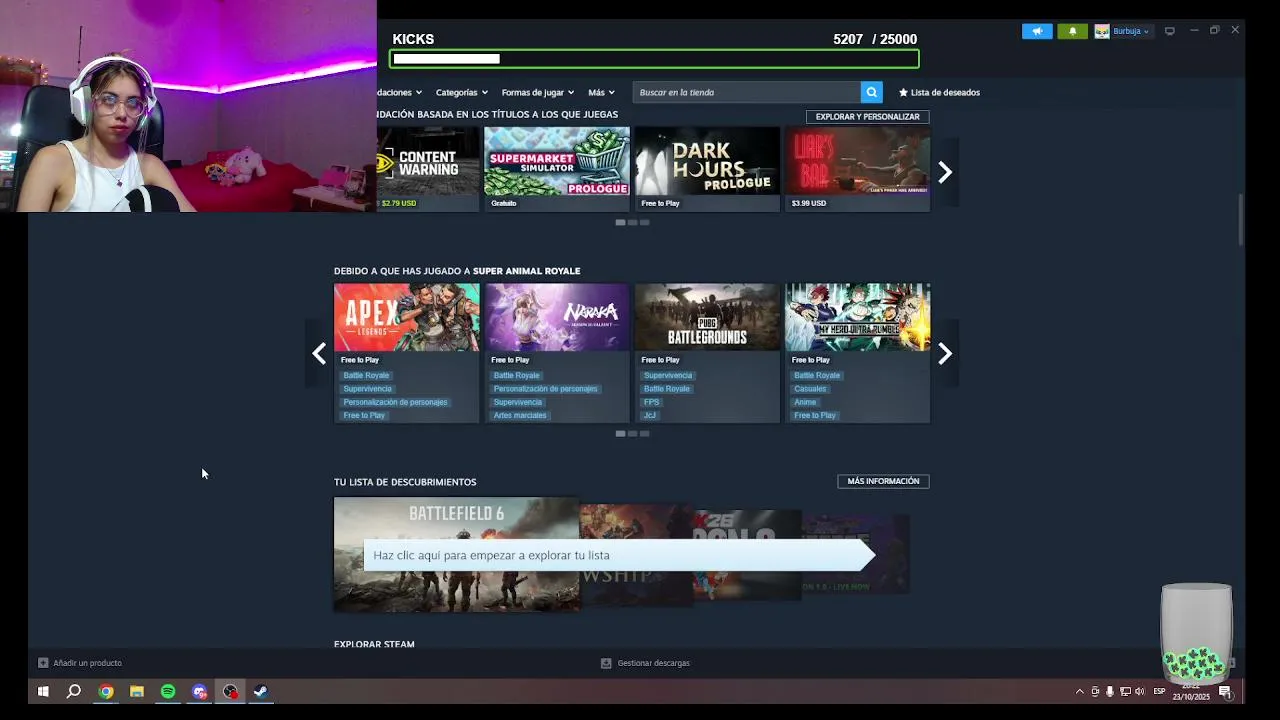Click the Anime tag under My Hero
Screen dimensions: 1280x720
click(805, 402)
